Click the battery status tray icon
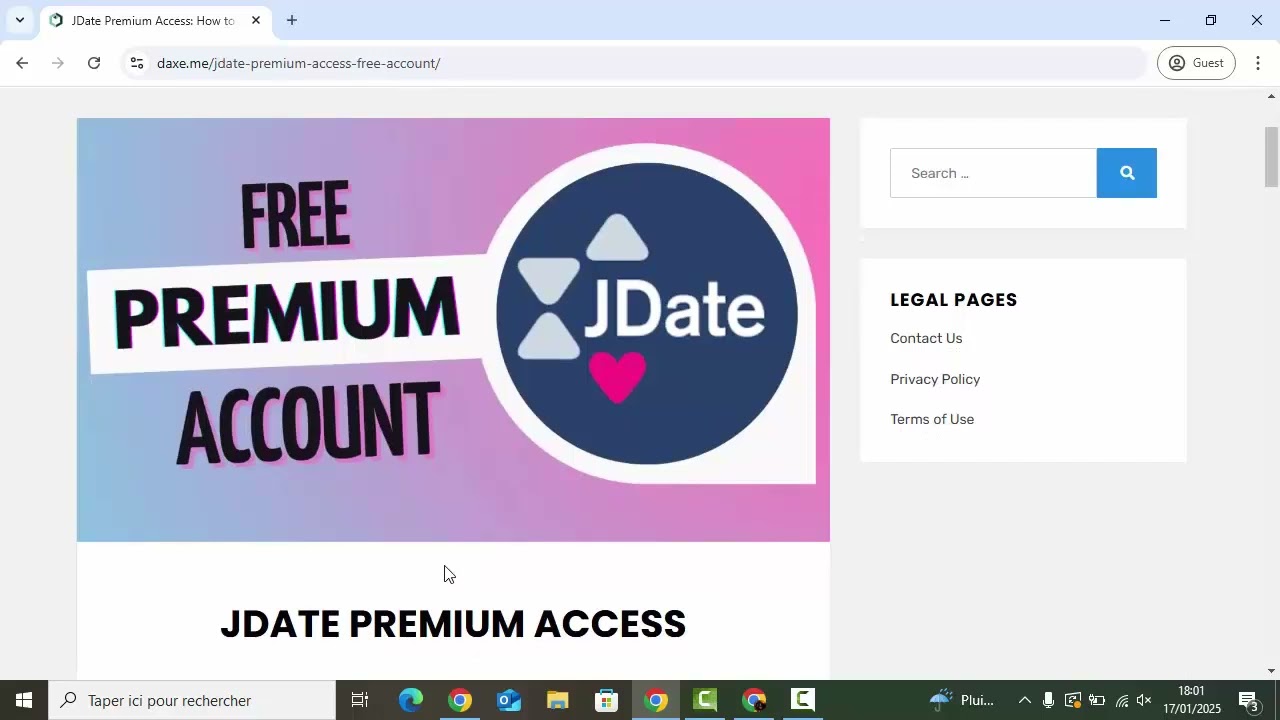 click(1097, 700)
